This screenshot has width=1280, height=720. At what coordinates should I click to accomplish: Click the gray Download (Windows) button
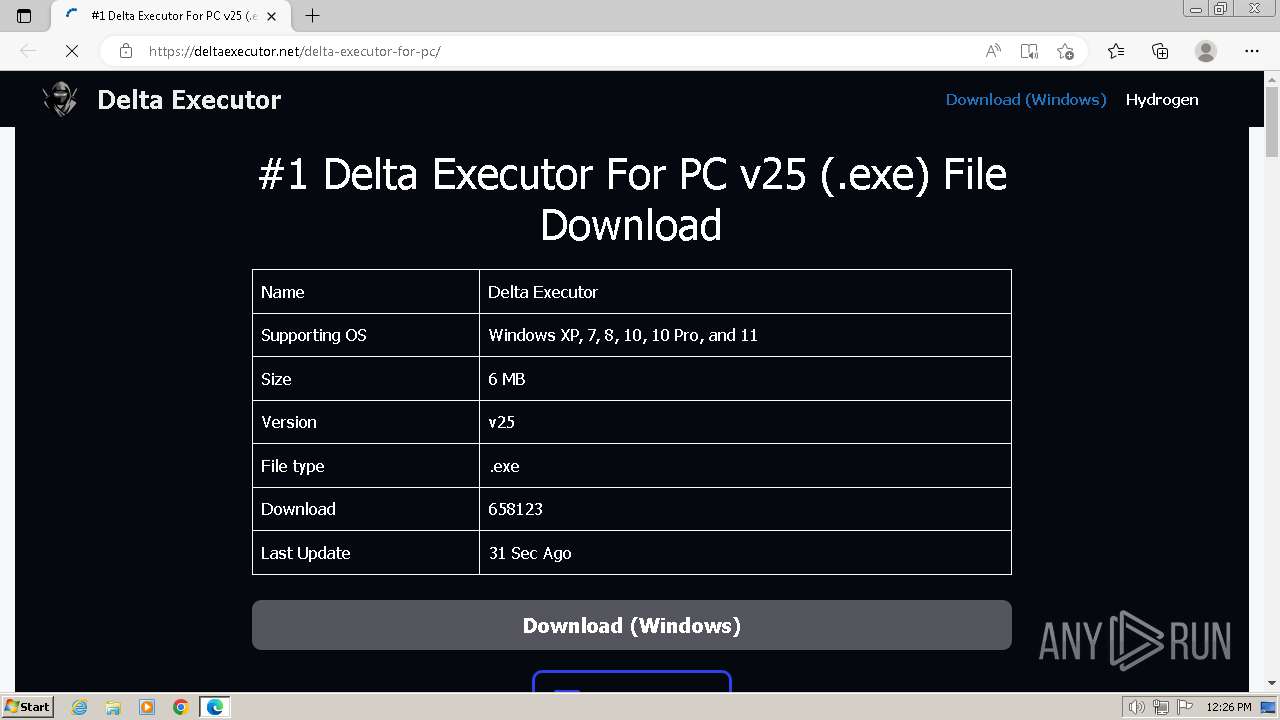click(632, 625)
